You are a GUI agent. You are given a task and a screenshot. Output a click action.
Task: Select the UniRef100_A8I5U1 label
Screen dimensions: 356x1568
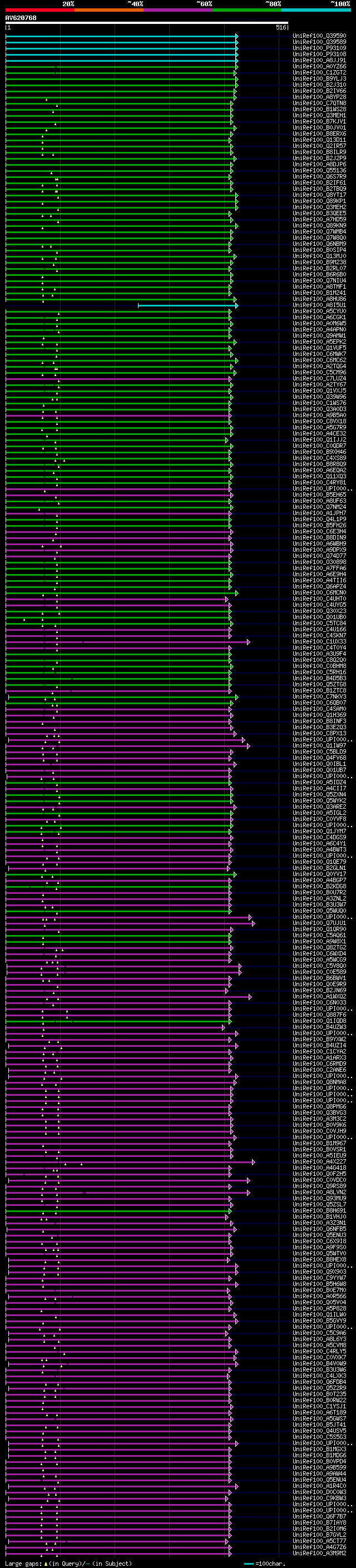pos(319,305)
